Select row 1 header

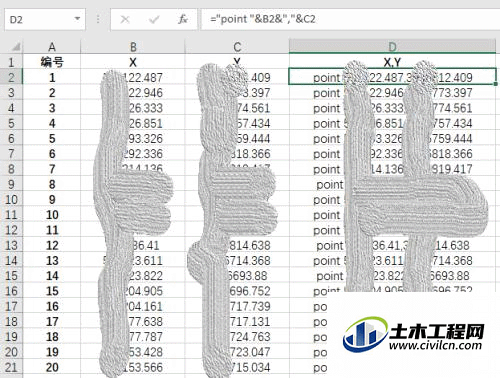tap(11, 62)
